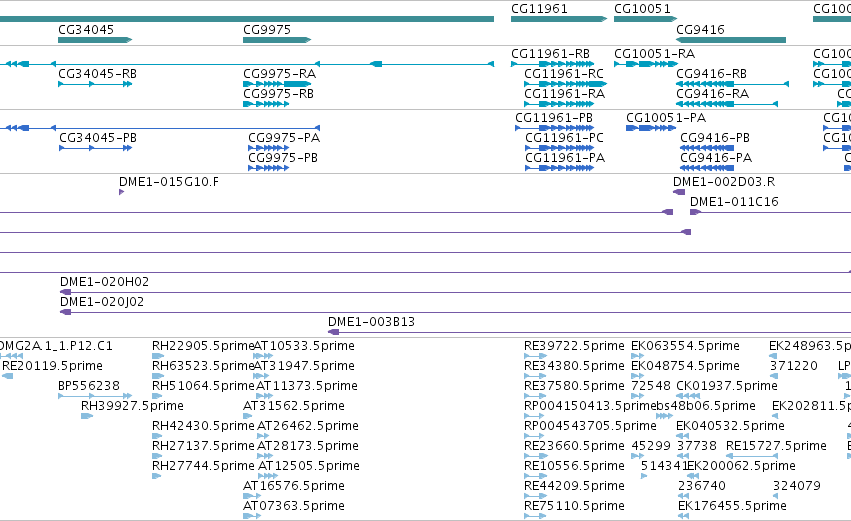Select transcript CG9416-RB
This screenshot has width=851, height=521.
(x=732, y=84)
